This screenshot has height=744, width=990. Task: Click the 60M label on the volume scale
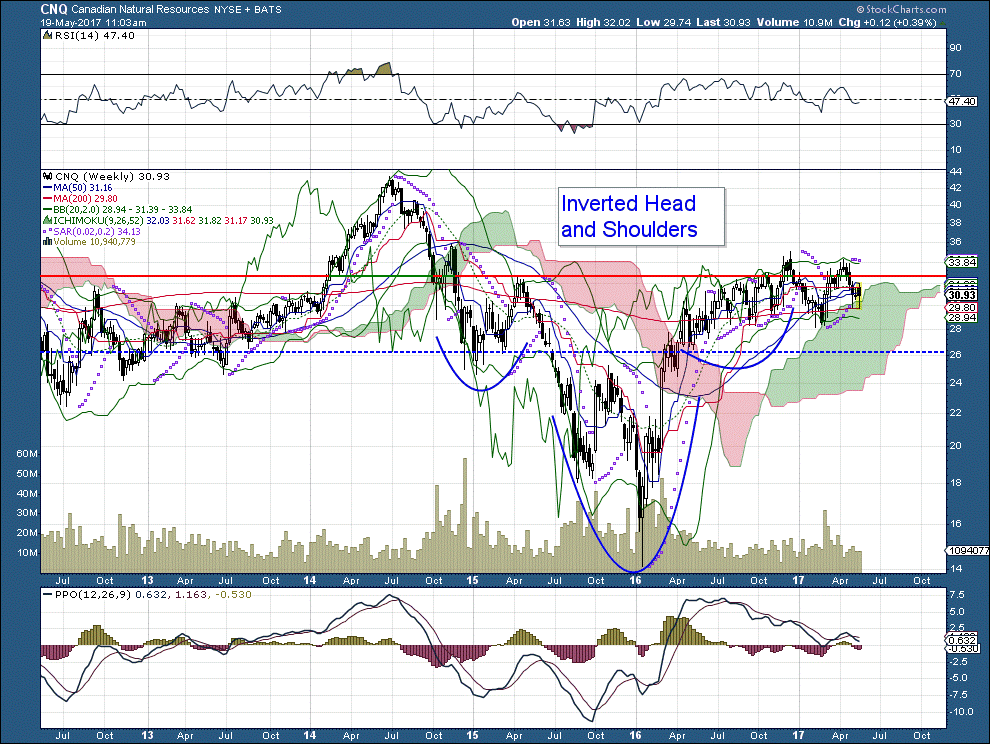click(27, 454)
